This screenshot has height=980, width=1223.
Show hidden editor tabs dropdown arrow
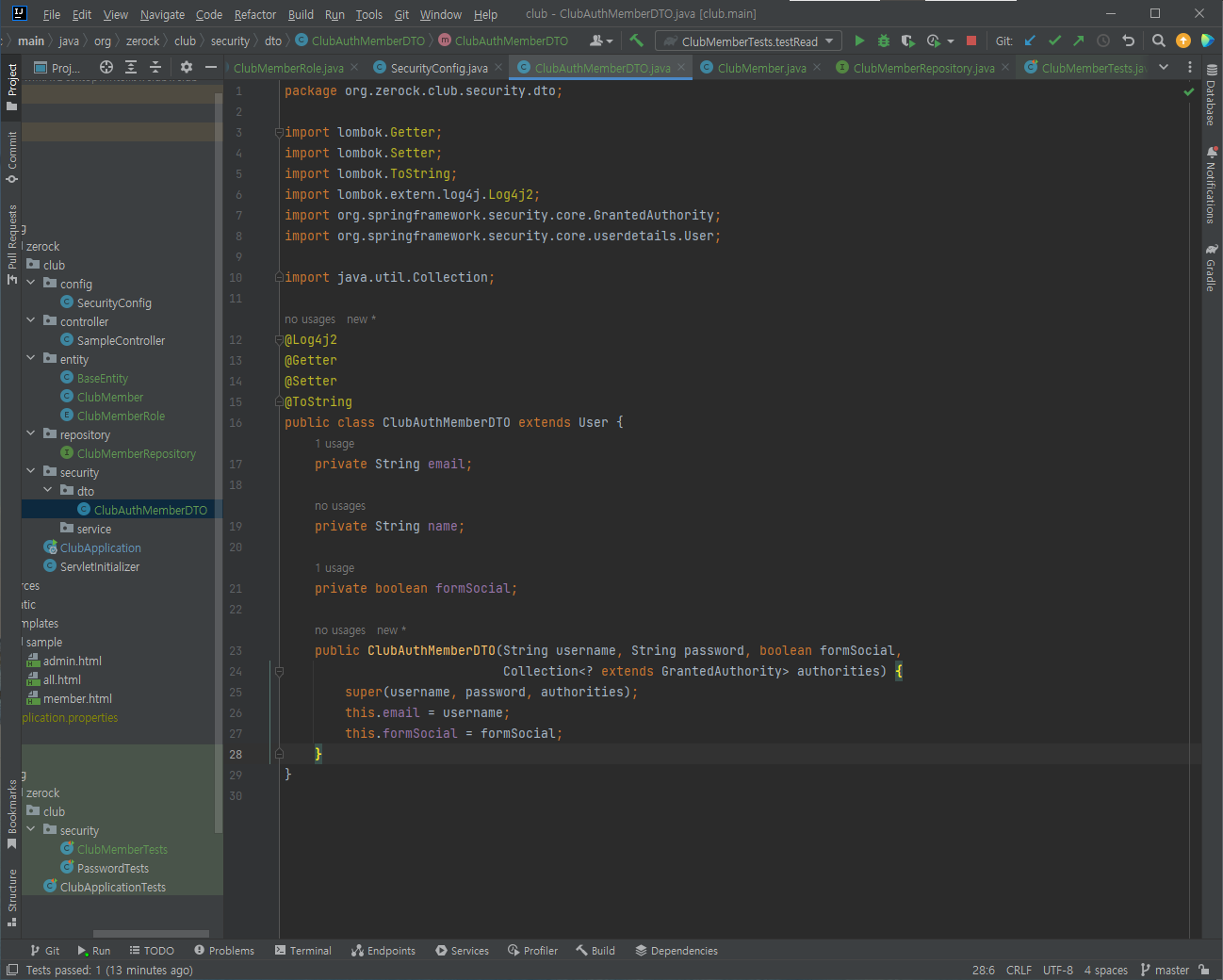tap(1164, 67)
